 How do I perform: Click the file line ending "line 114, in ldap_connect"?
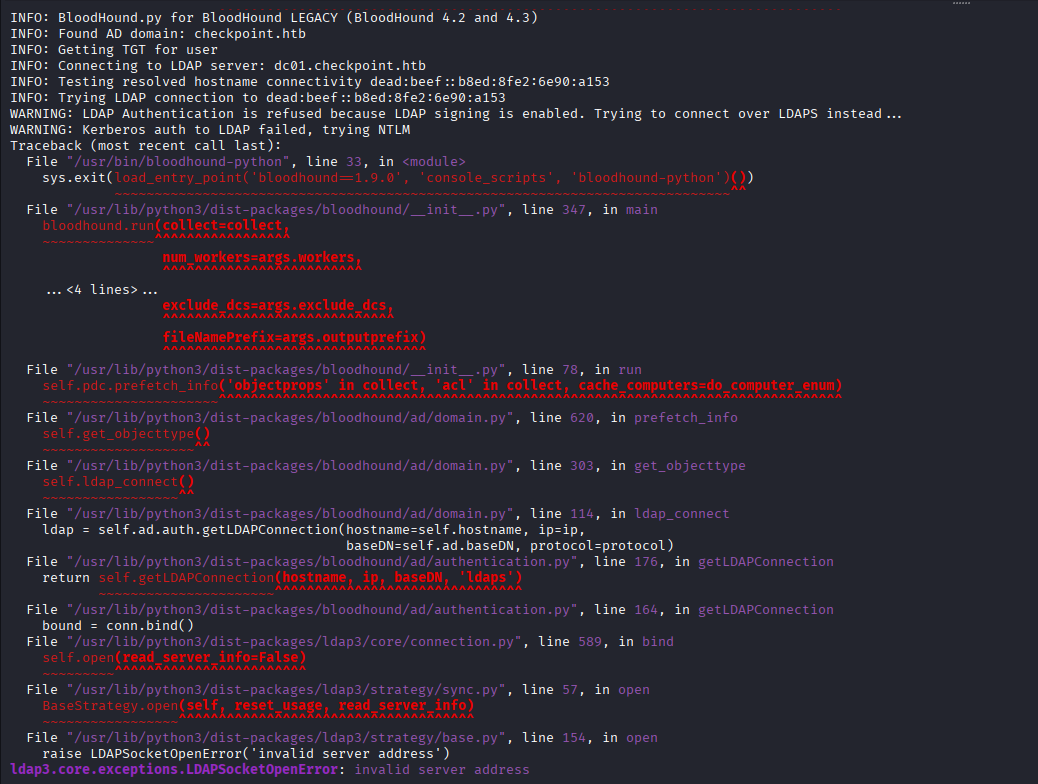pos(378,513)
